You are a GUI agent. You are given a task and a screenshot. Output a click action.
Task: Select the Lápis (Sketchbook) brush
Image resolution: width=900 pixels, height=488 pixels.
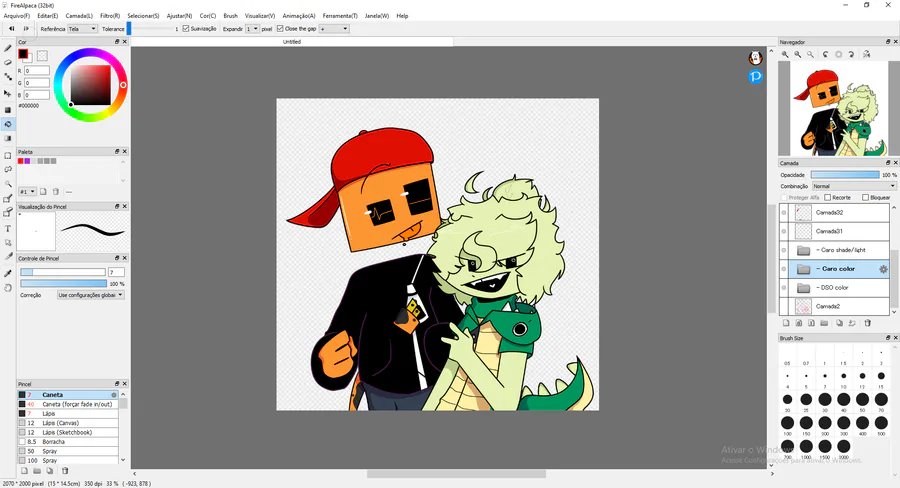click(68, 432)
